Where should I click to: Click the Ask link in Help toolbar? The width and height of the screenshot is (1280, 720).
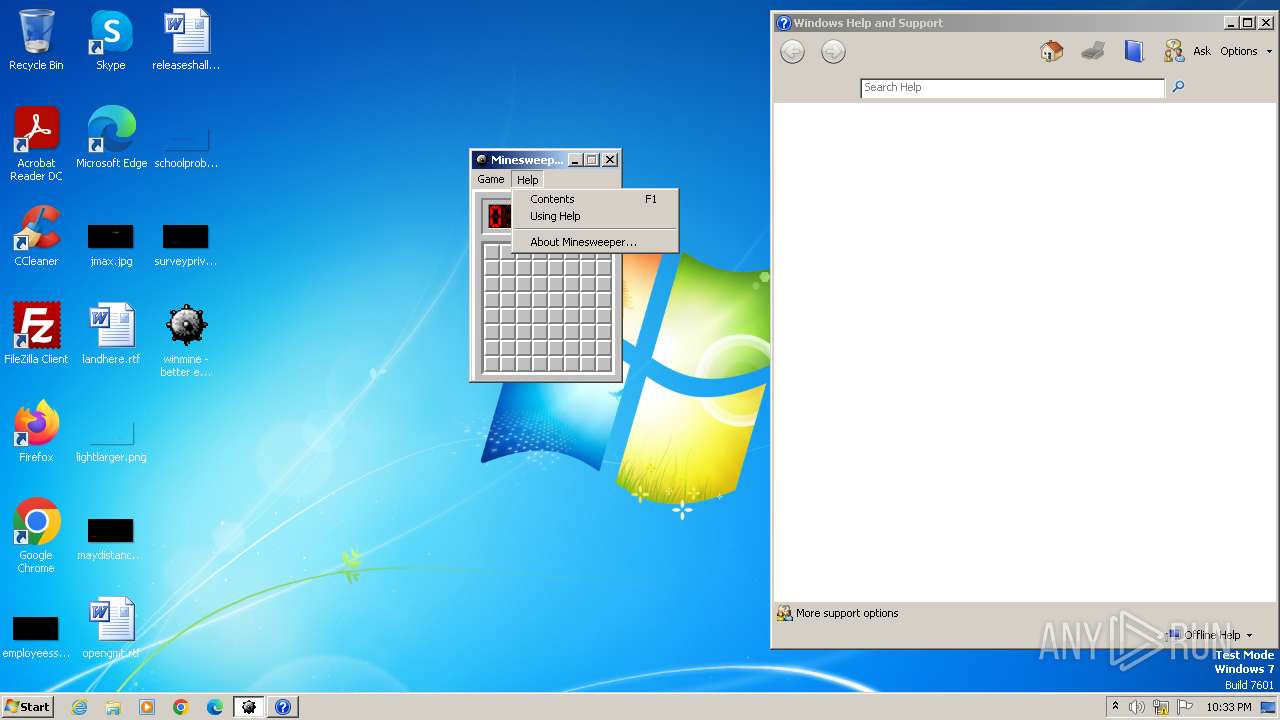tap(1202, 51)
